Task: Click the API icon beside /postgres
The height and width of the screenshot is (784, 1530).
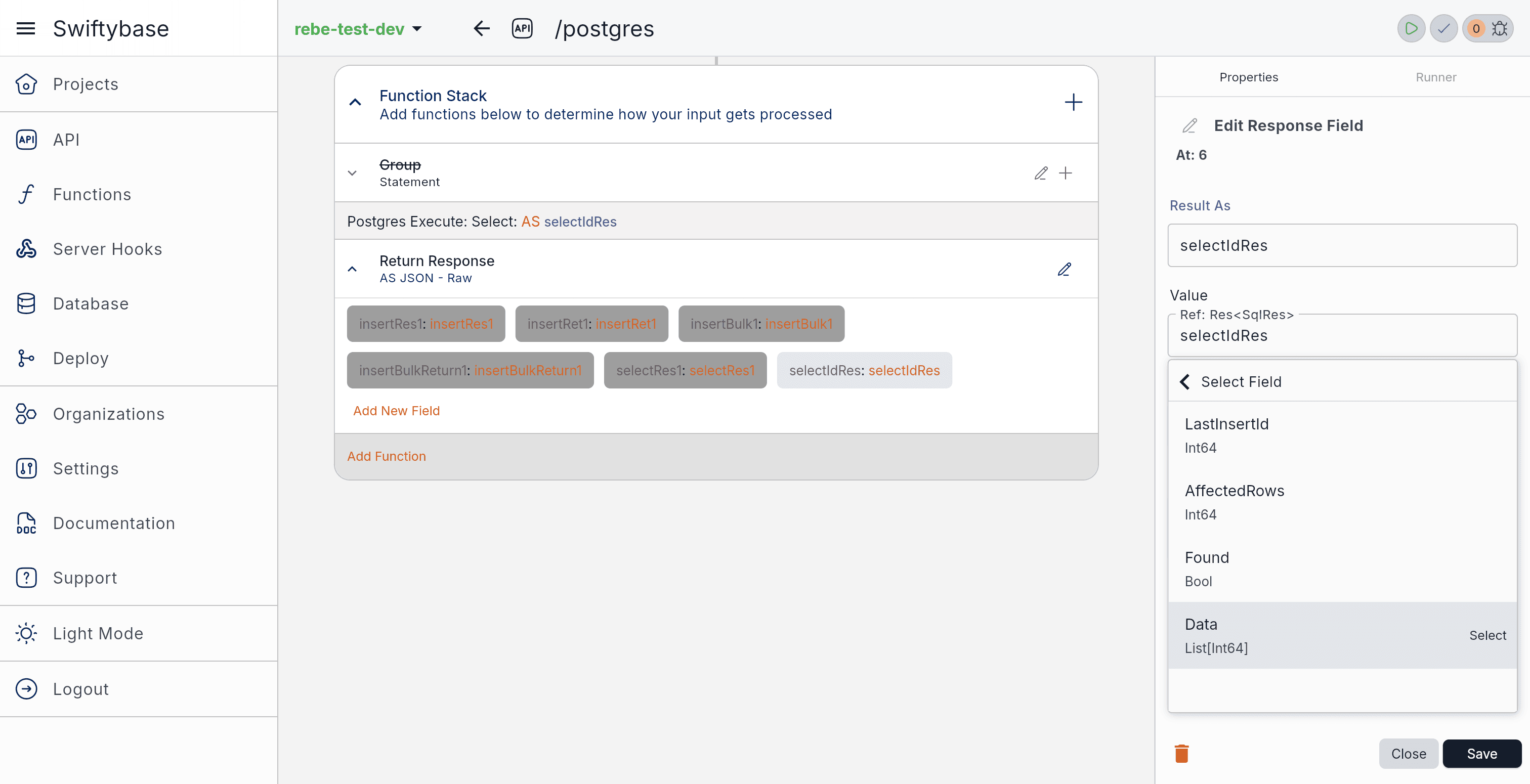Action: pyautogui.click(x=522, y=28)
